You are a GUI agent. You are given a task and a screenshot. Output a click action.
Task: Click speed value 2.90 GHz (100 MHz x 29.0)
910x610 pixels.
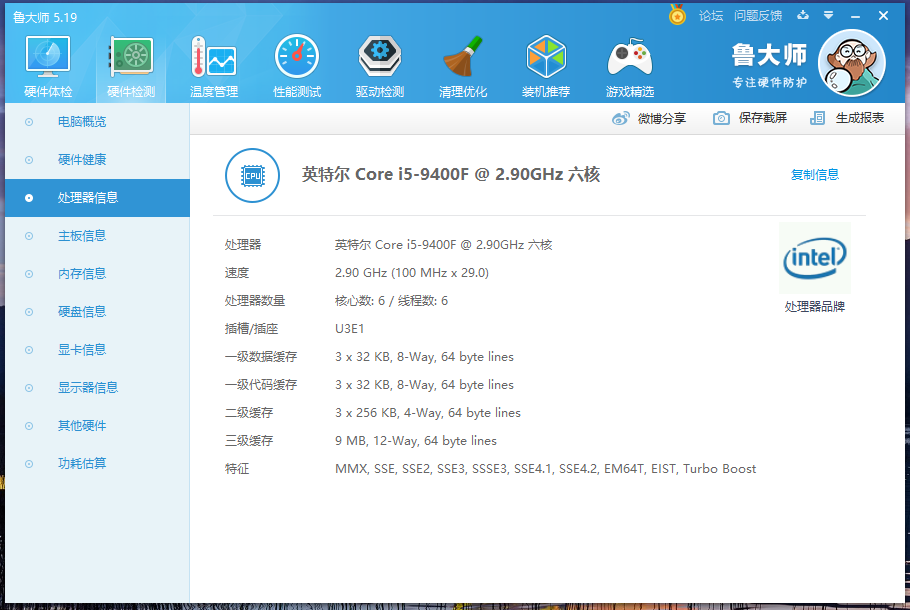coord(411,273)
